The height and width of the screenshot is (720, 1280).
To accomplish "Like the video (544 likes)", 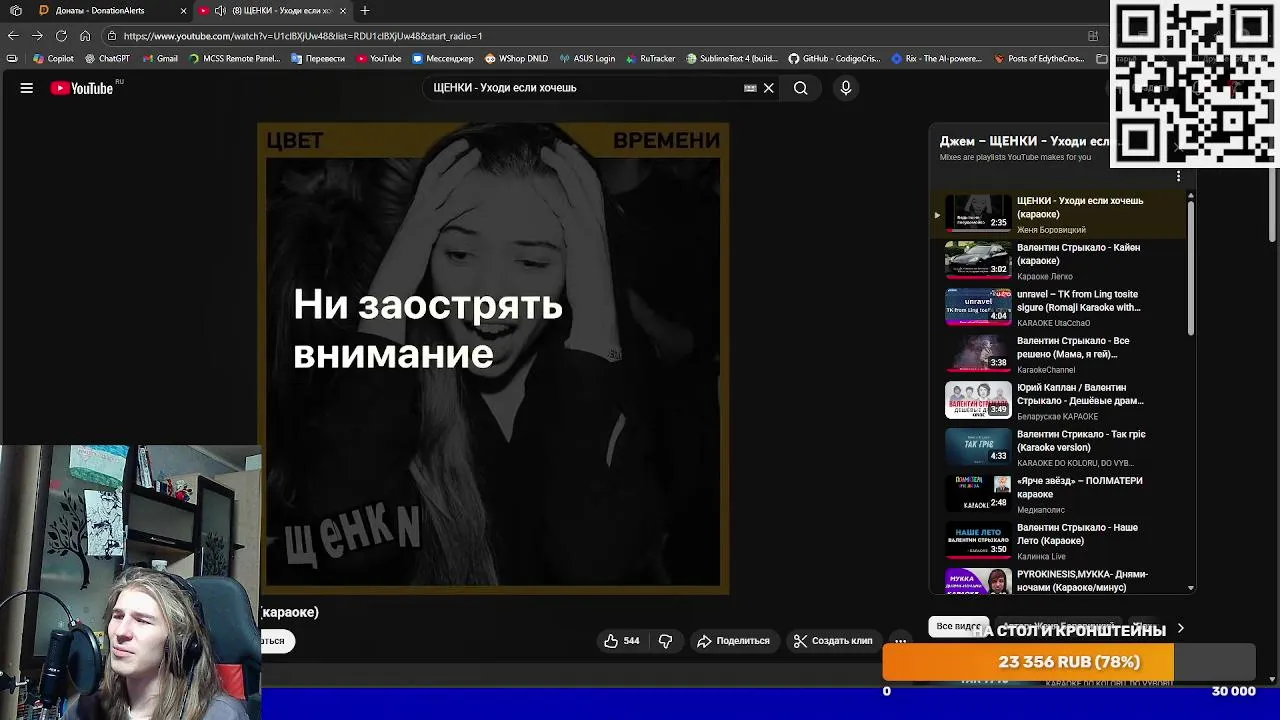I will click(x=621, y=641).
